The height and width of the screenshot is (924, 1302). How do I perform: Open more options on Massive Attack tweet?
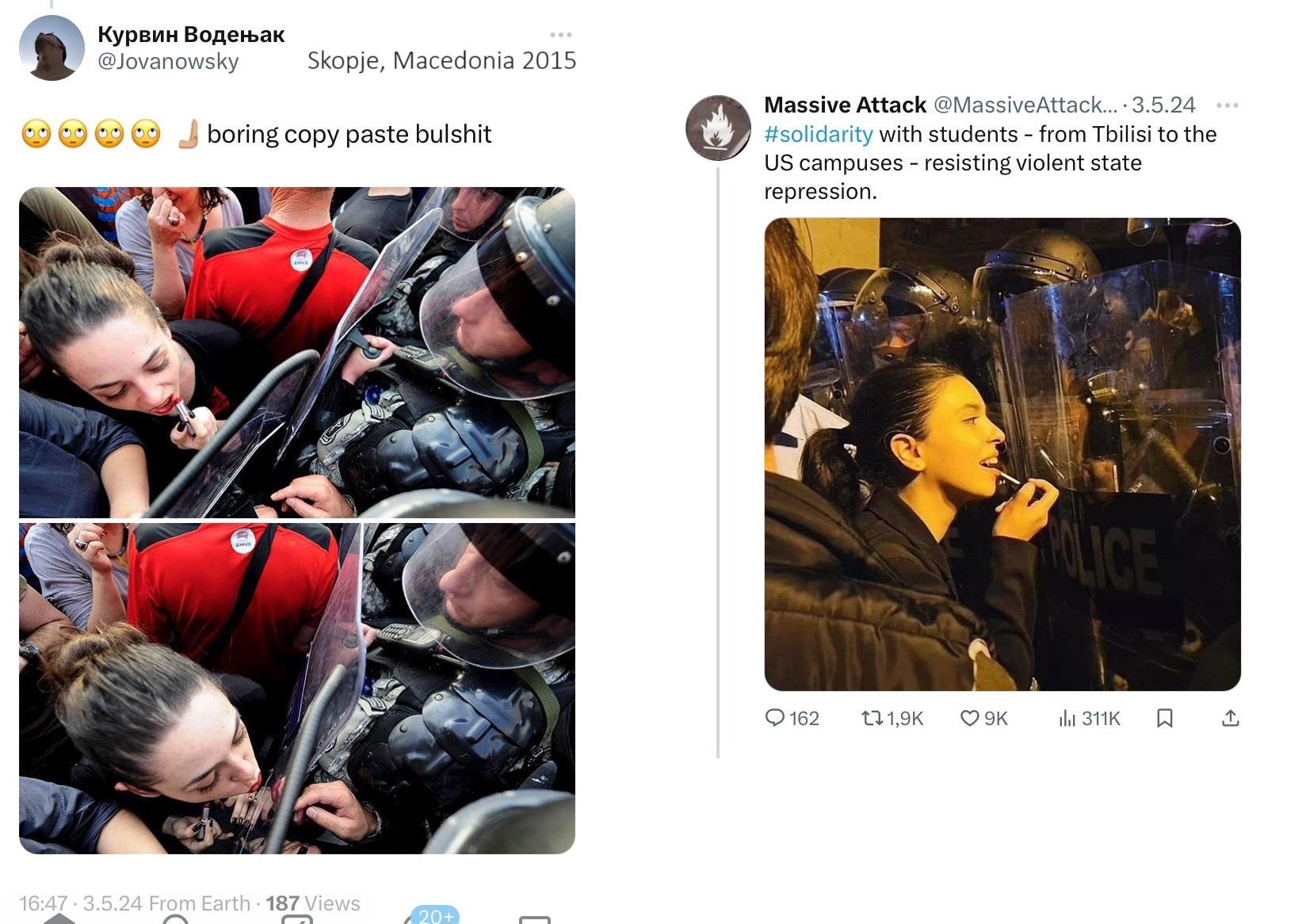coord(1227,105)
